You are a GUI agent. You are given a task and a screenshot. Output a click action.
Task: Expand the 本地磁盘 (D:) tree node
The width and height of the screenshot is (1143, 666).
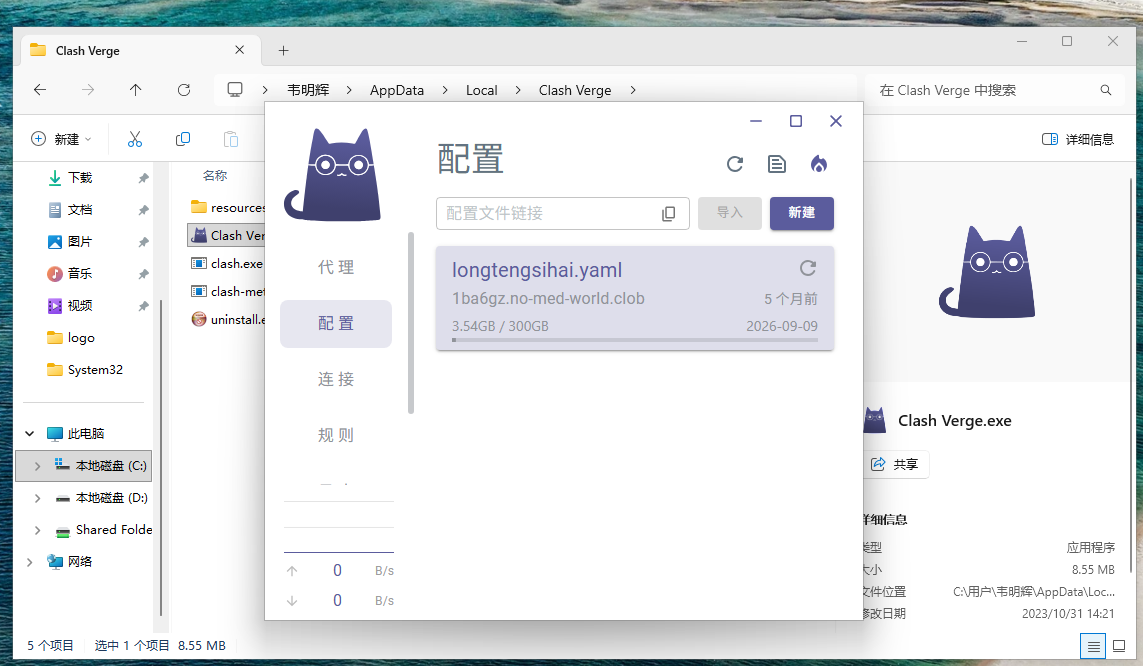click(x=37, y=498)
